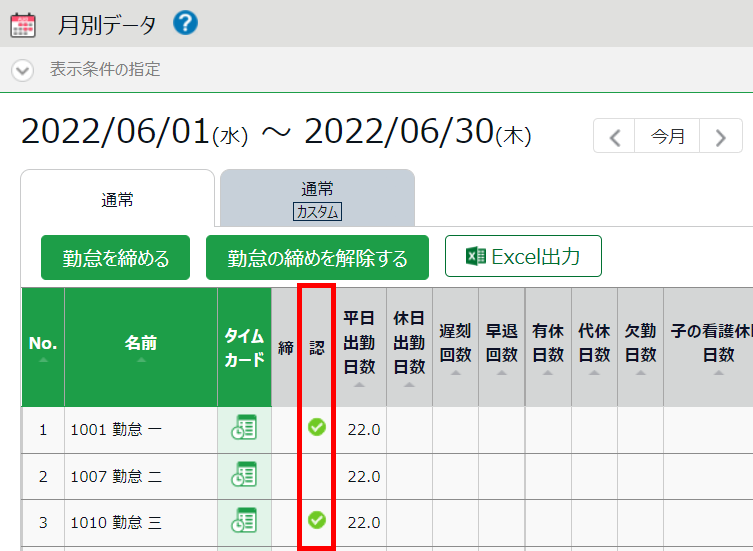Select the first 通常 tab
The image size is (753, 551).
point(117,199)
